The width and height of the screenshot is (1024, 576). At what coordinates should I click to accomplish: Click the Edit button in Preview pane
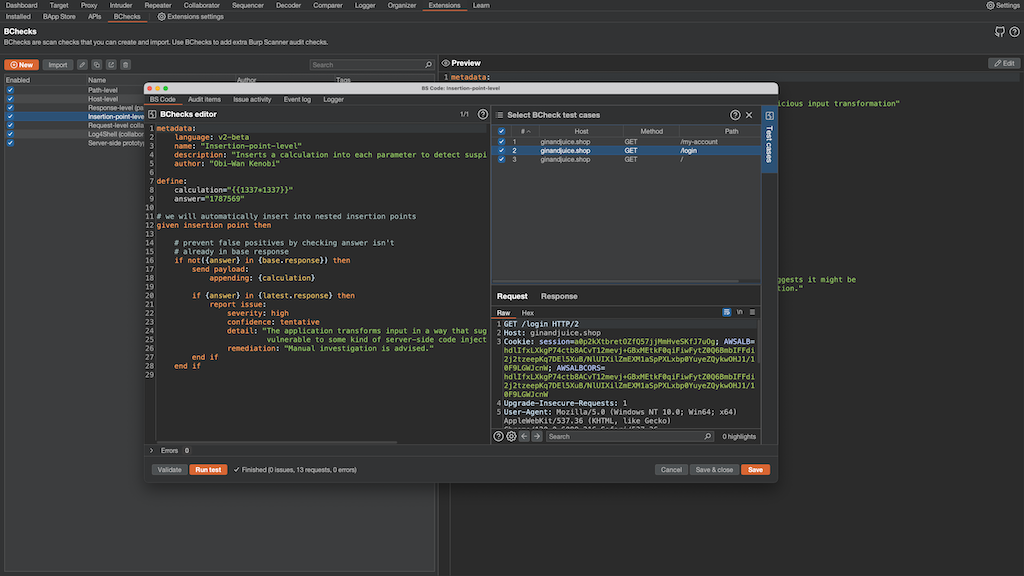[x=1004, y=63]
